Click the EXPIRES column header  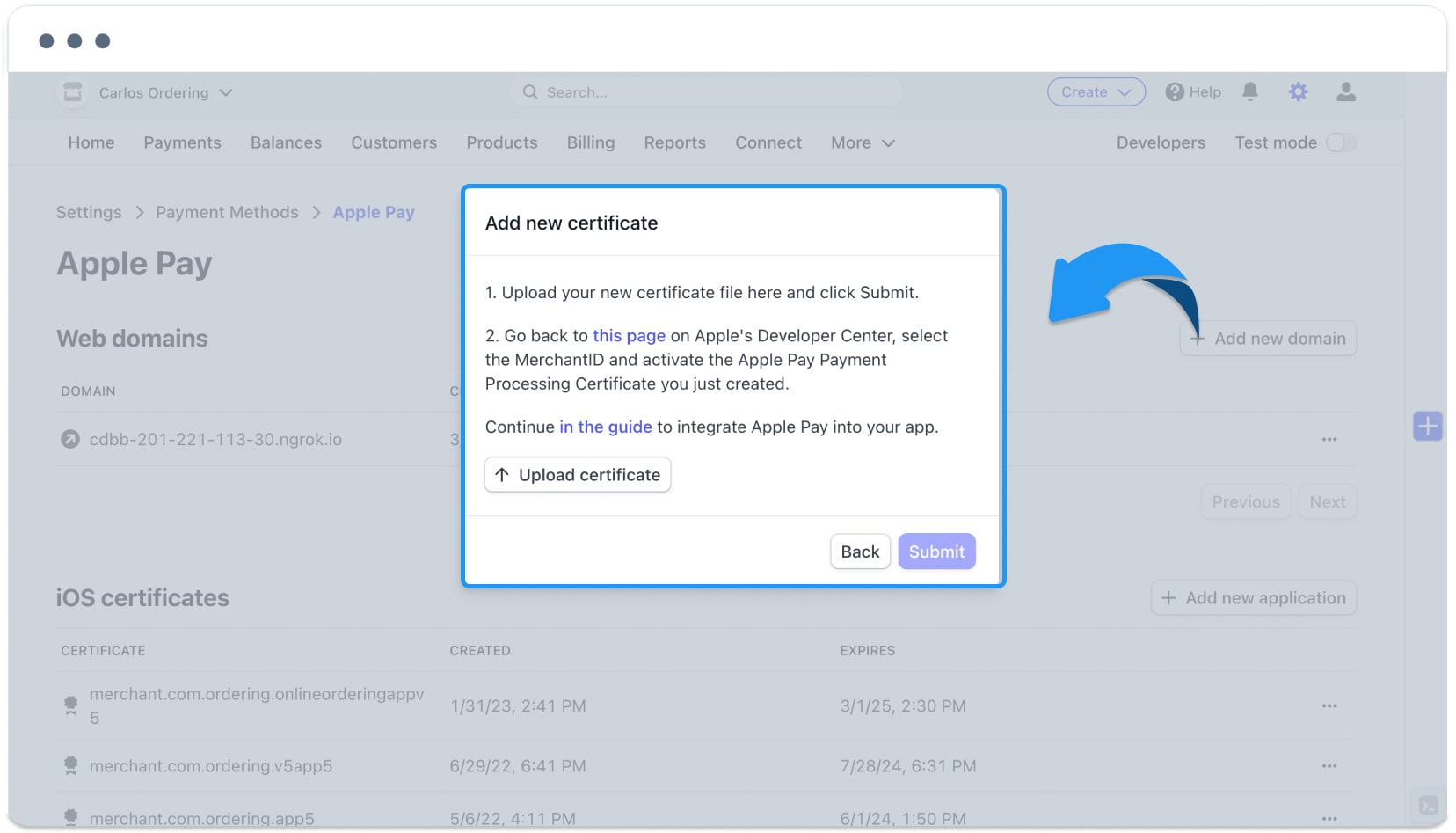pyautogui.click(x=868, y=651)
